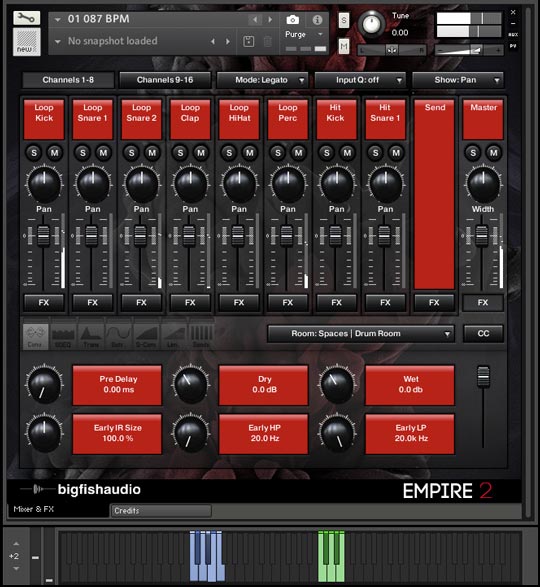Select the Trans effect icon
This screenshot has height=587, width=540.
[91, 337]
